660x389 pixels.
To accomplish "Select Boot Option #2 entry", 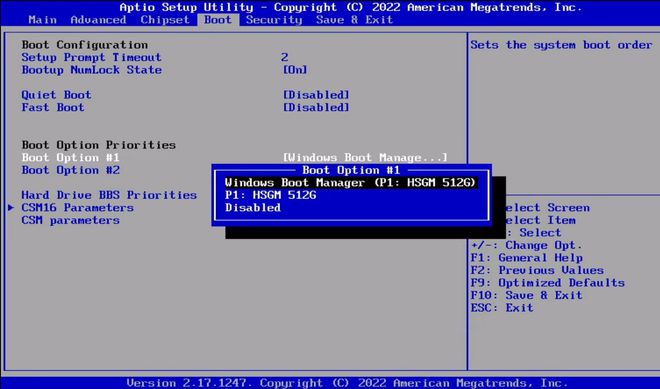I will (x=71, y=170).
